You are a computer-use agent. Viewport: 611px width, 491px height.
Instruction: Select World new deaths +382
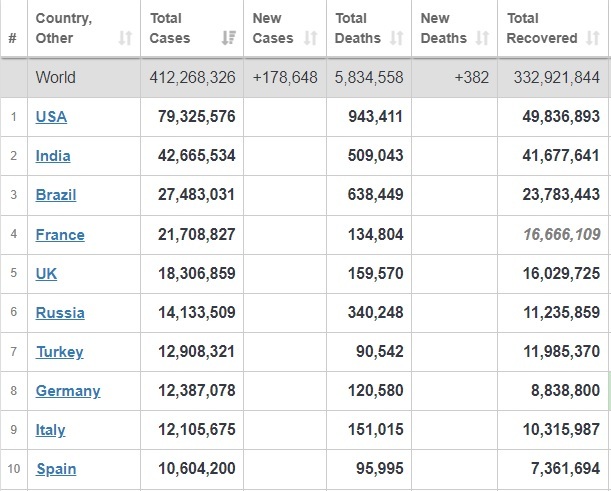click(x=471, y=77)
